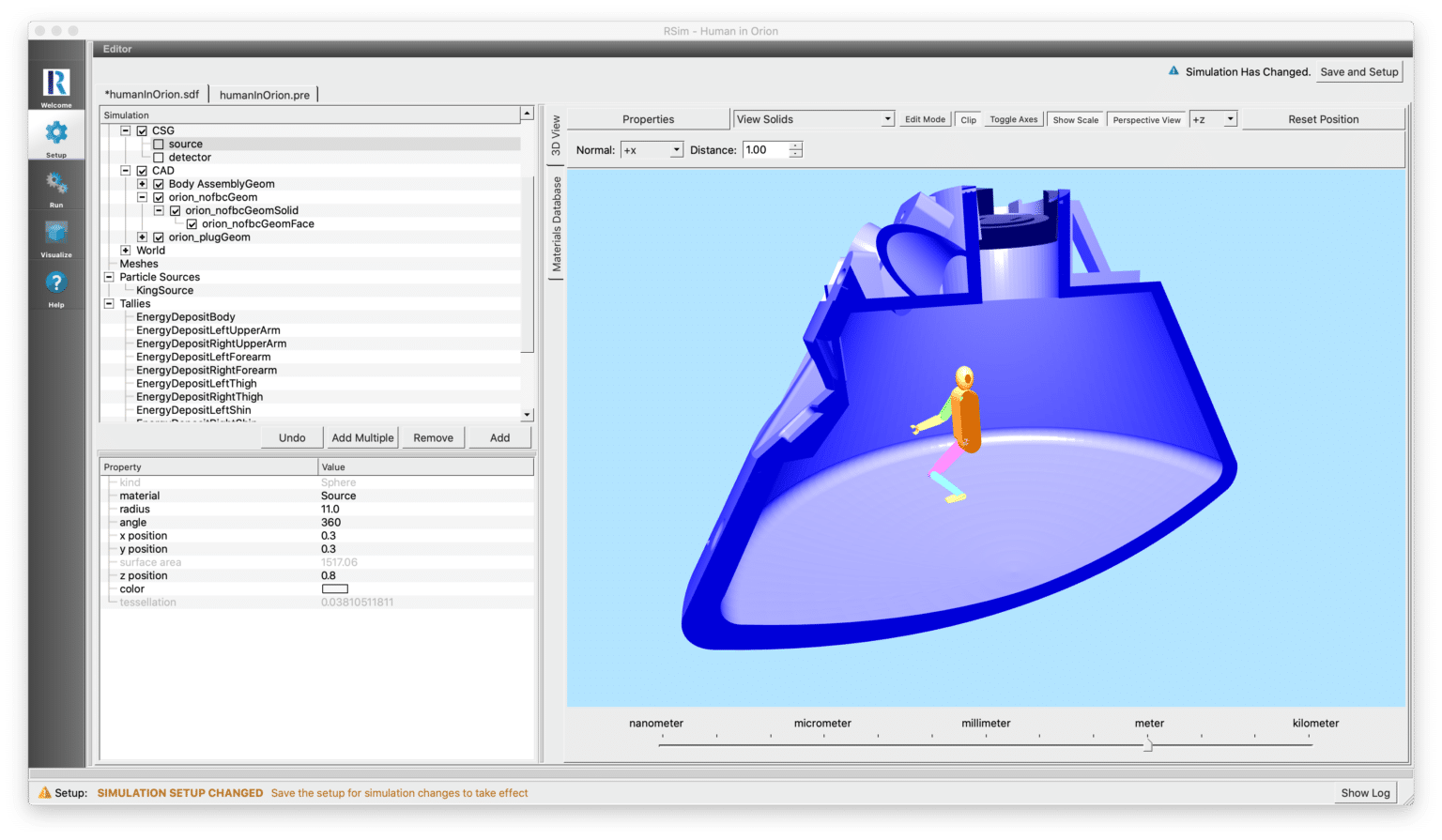Enable the Clip option
The height and width of the screenshot is (840, 1442).
click(x=967, y=118)
